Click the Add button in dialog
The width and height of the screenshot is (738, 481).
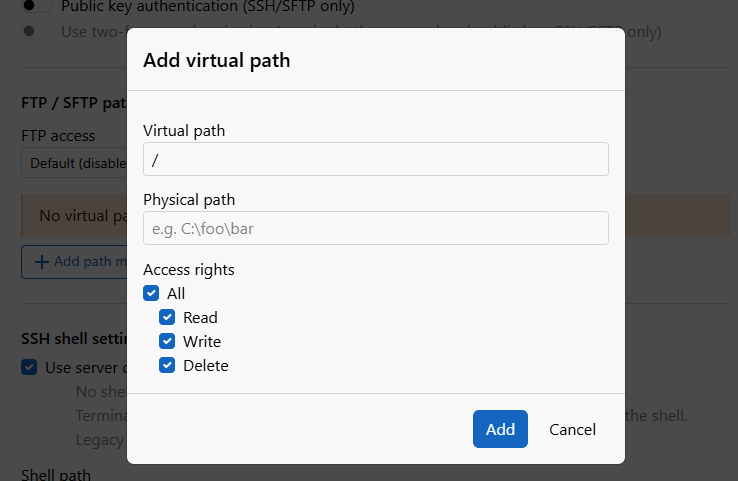500,429
